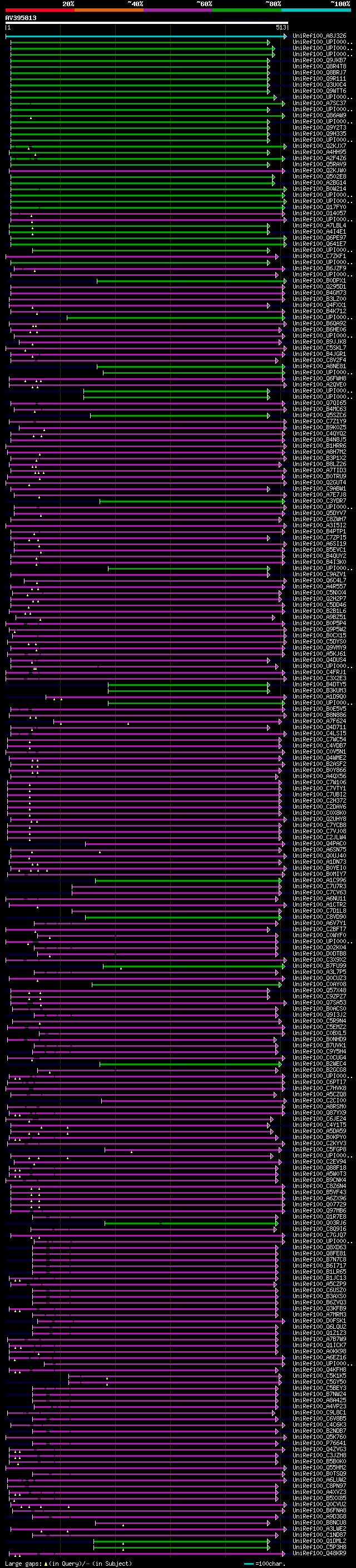Select hit label UniRef100_B4PTP1
The image size is (356, 1568).
point(319,531)
